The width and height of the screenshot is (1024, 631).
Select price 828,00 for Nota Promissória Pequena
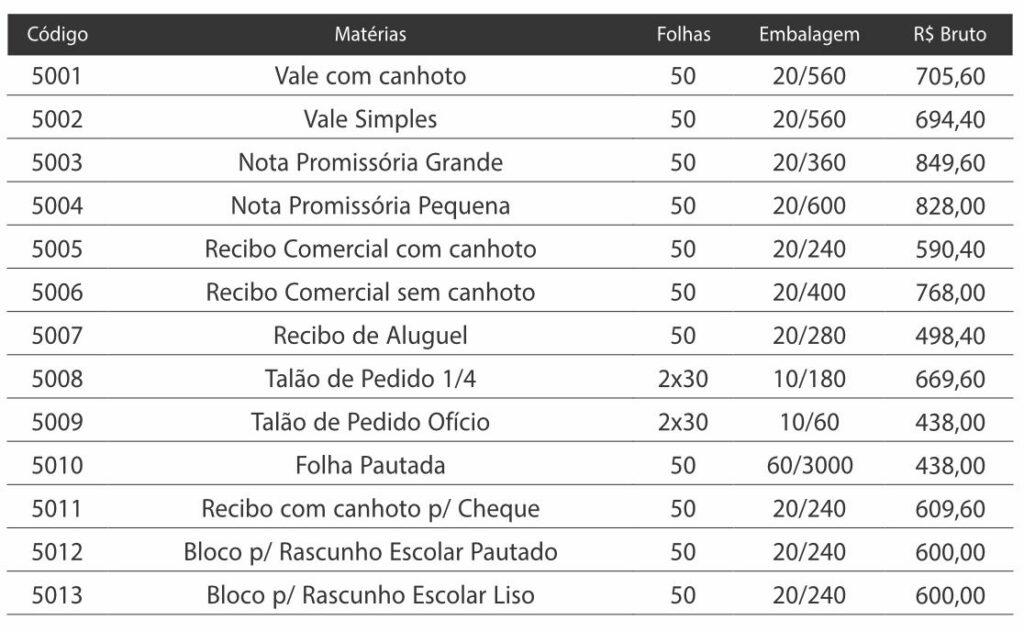tap(950, 206)
